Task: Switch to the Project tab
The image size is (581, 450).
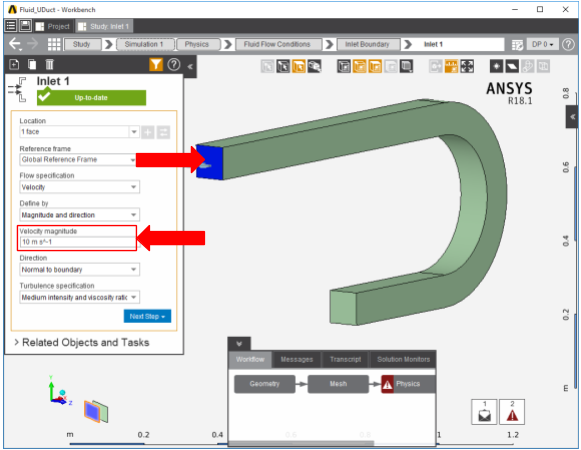Action: coord(52,26)
